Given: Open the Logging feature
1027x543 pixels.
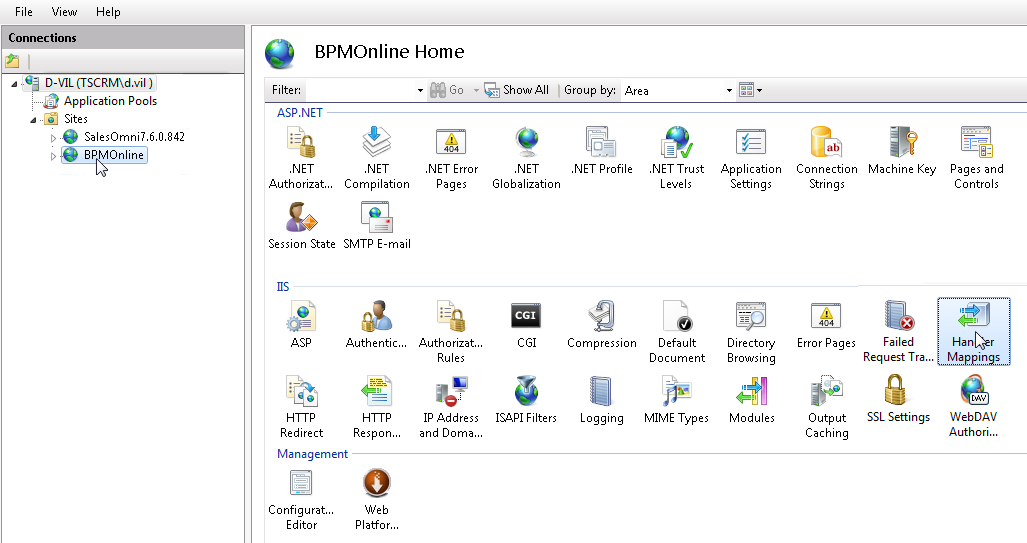Looking at the screenshot, I should point(601,400).
